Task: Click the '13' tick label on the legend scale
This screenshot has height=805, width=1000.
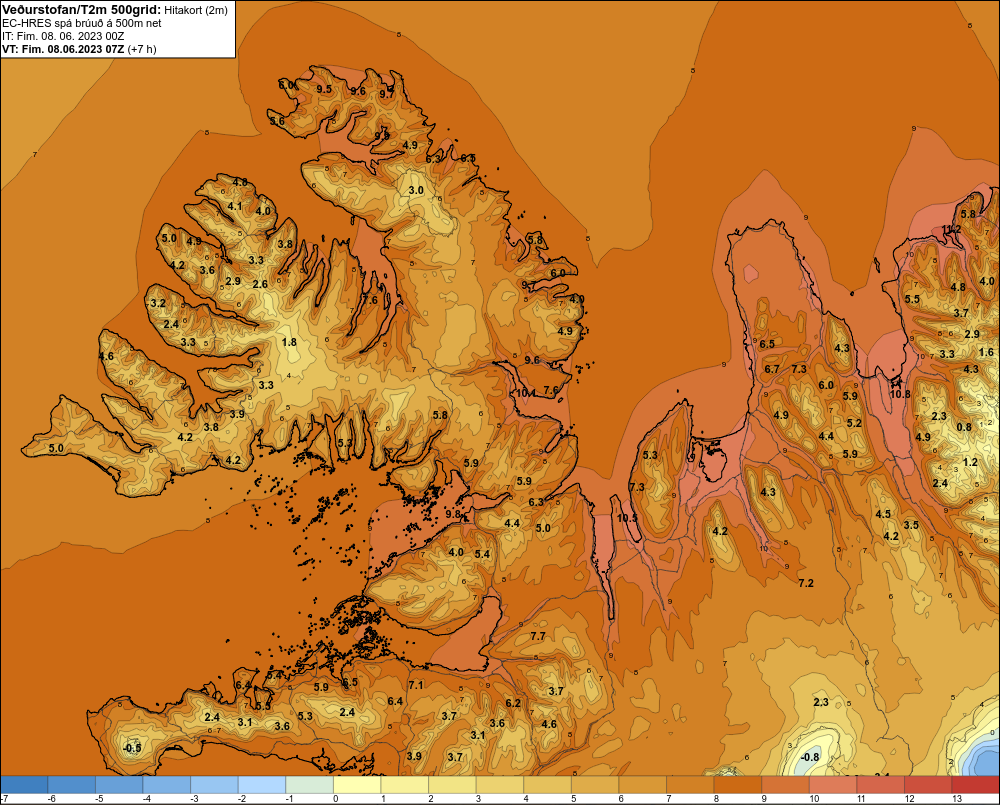Action: [957, 799]
